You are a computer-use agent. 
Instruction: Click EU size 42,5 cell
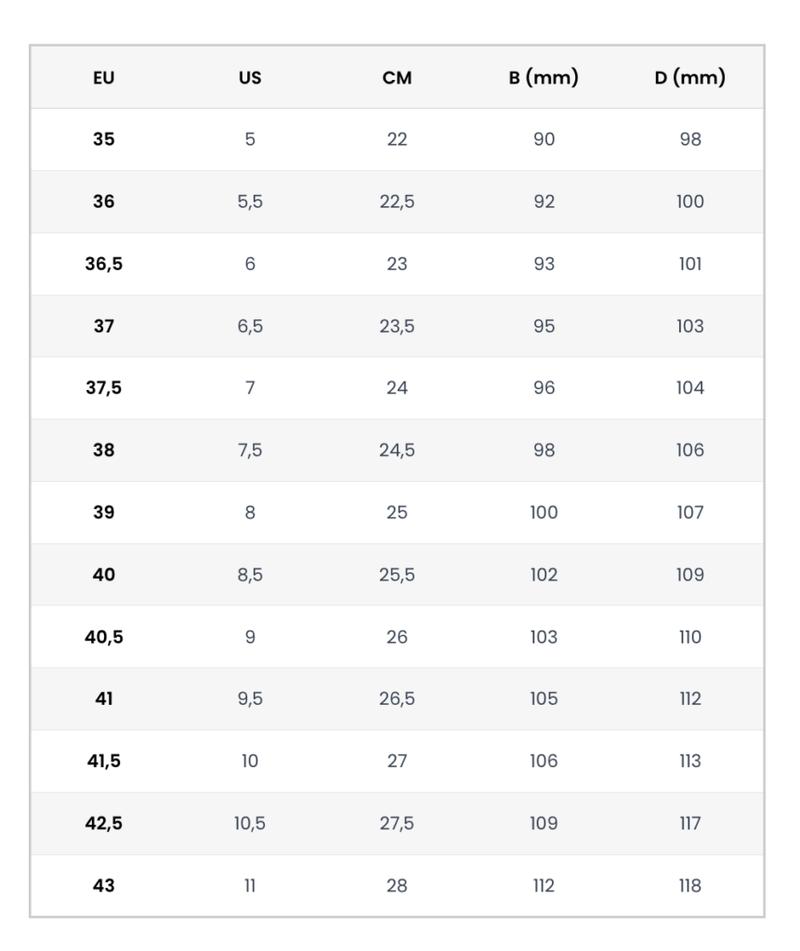pyautogui.click(x=104, y=823)
